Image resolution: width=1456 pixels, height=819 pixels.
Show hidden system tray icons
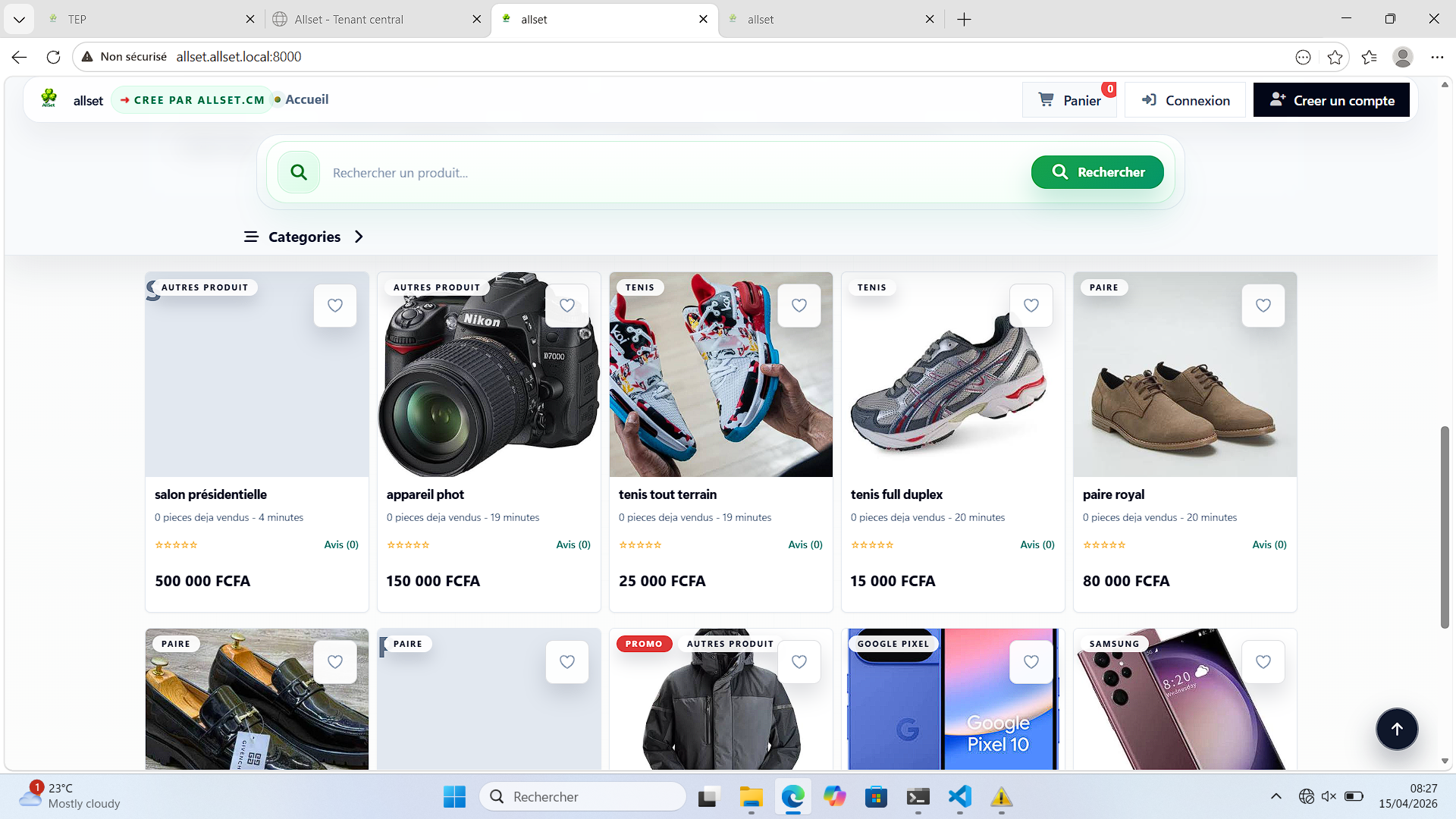click(1276, 796)
